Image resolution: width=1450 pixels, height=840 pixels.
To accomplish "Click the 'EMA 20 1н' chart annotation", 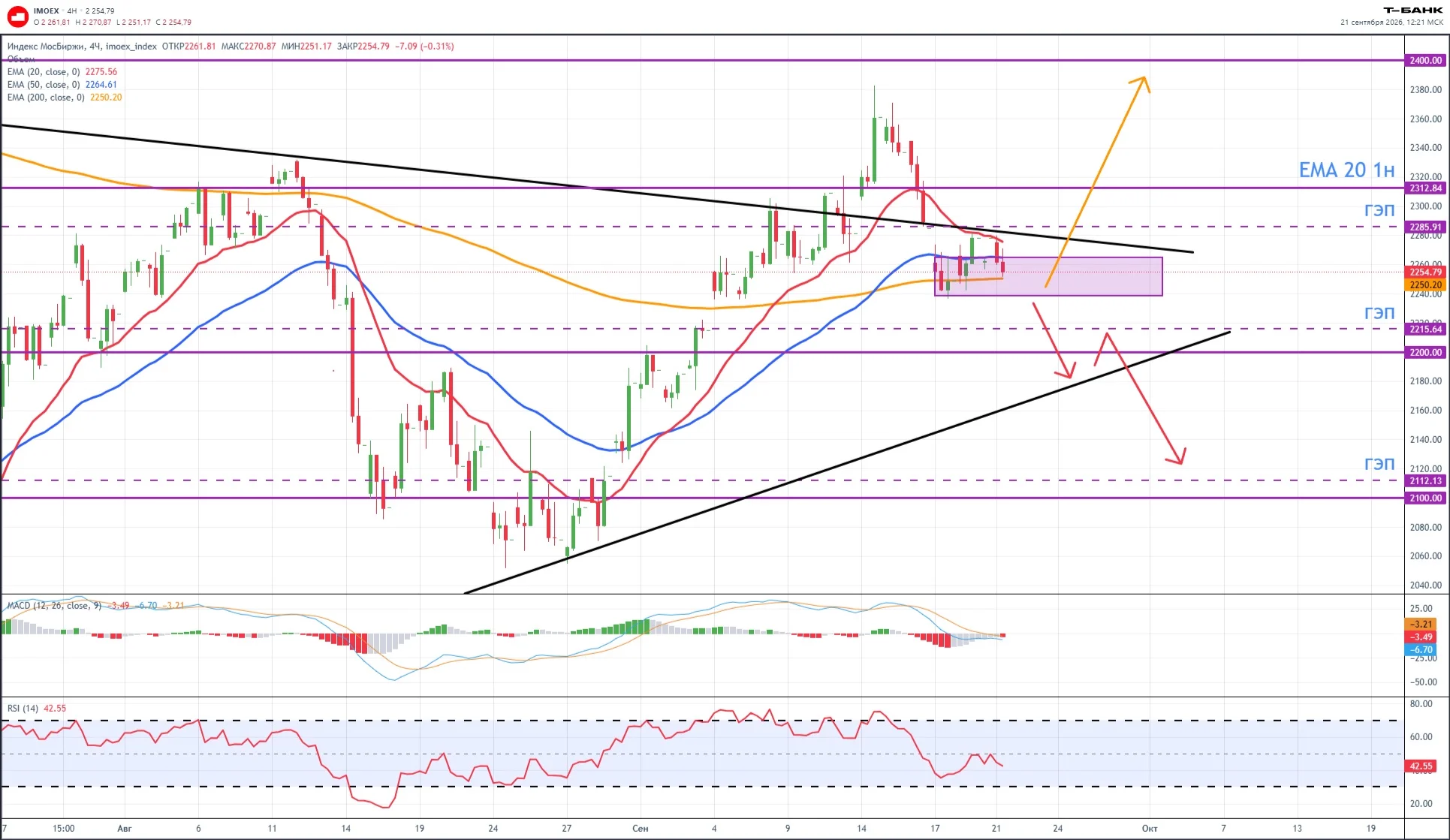I will click(1346, 170).
